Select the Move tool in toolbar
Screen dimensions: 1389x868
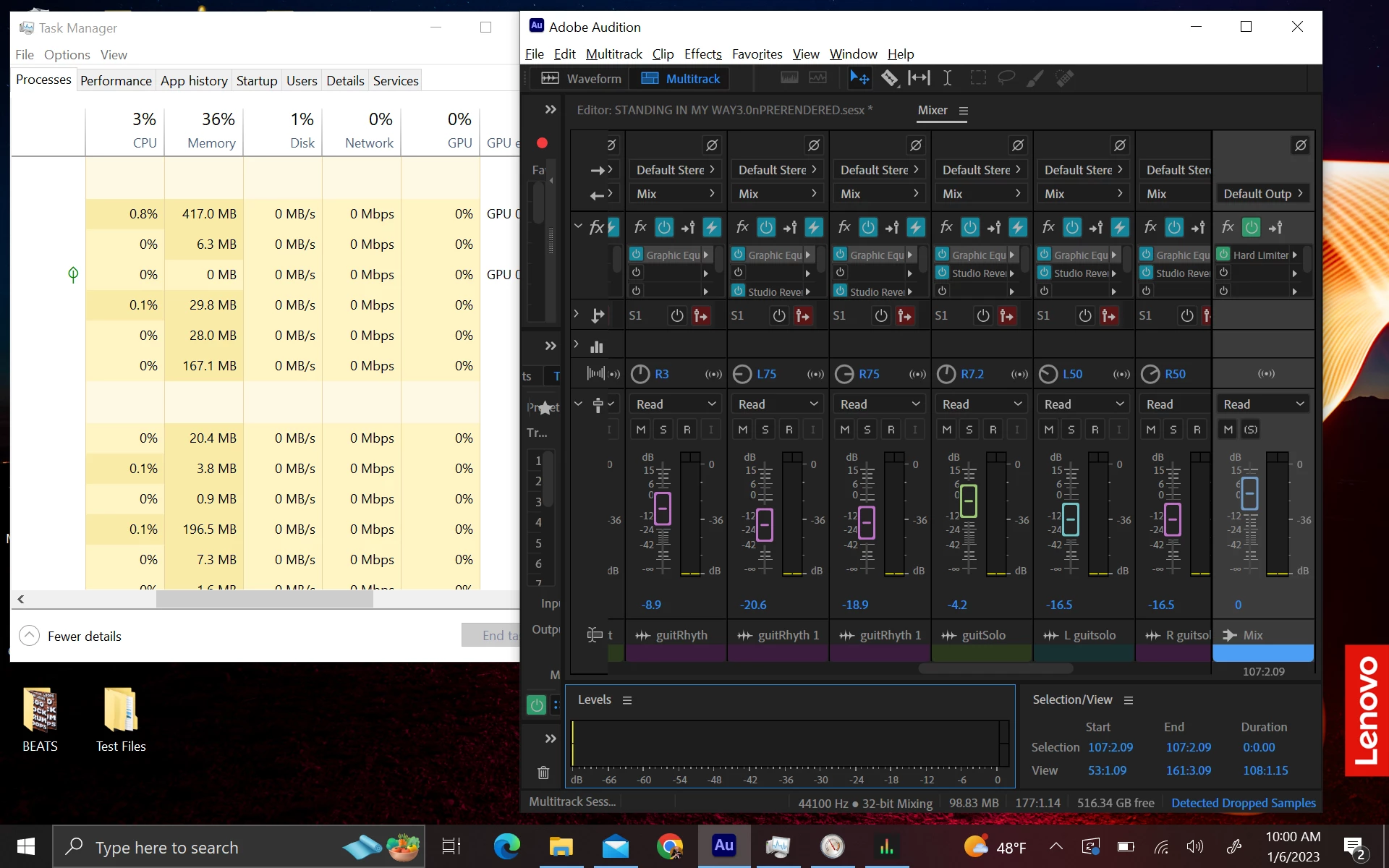pyautogui.click(x=859, y=78)
